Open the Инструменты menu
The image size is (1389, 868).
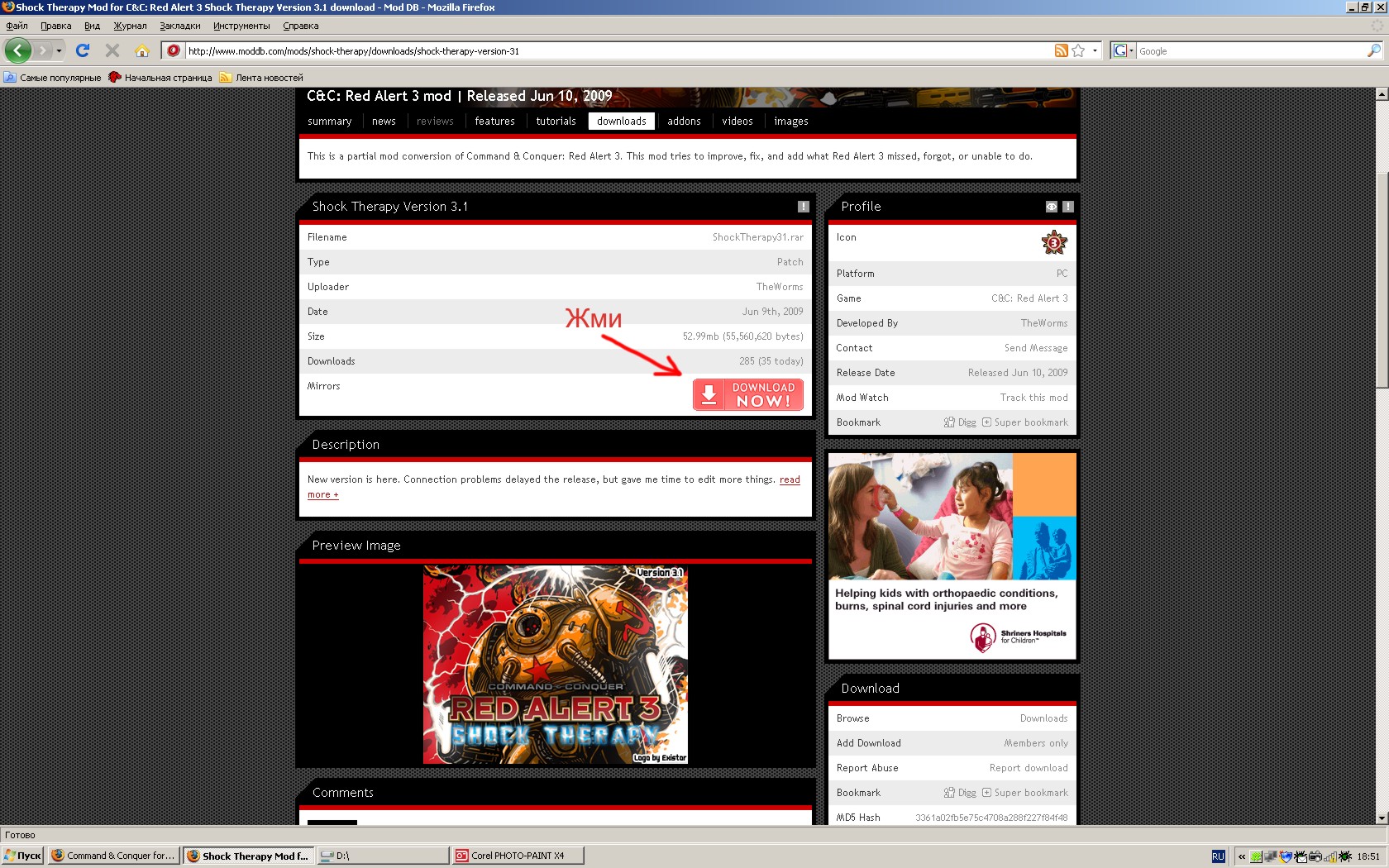pyautogui.click(x=241, y=26)
